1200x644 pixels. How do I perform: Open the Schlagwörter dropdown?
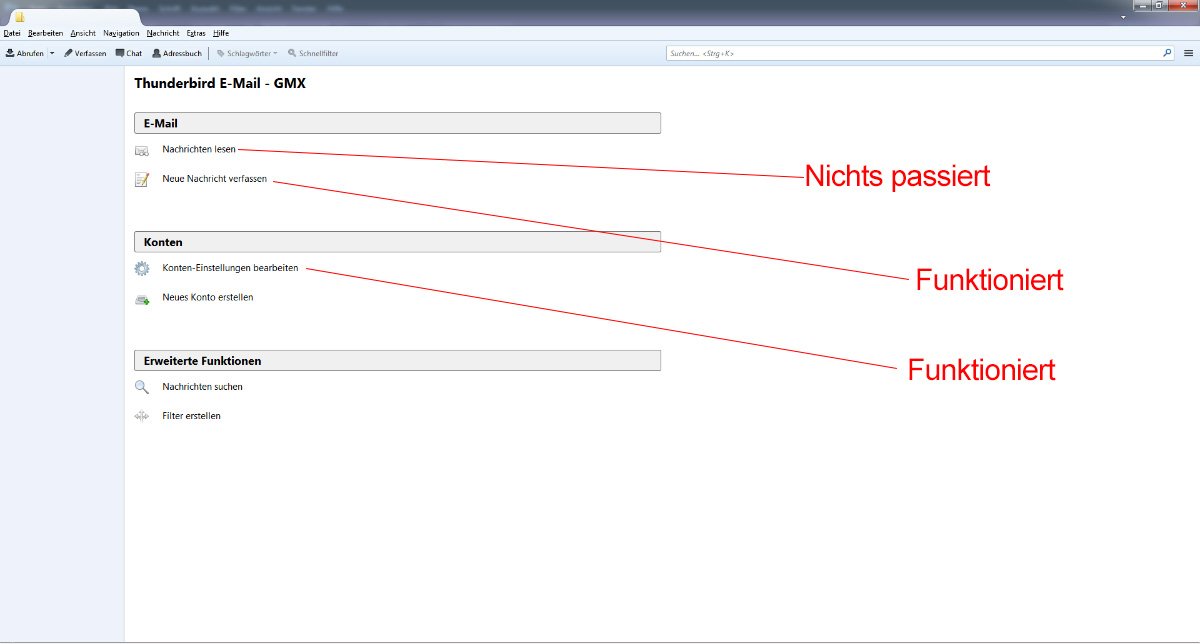(x=247, y=53)
